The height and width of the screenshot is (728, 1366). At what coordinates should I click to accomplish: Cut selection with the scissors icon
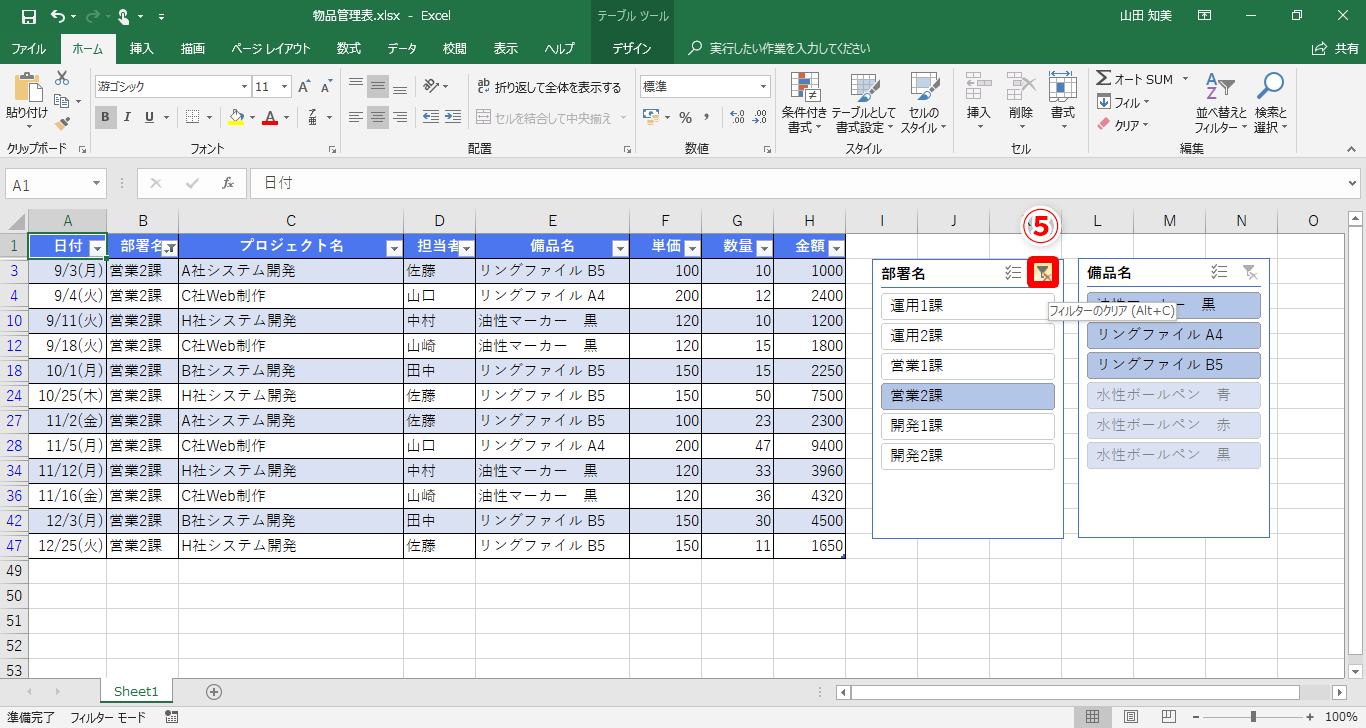coord(62,78)
